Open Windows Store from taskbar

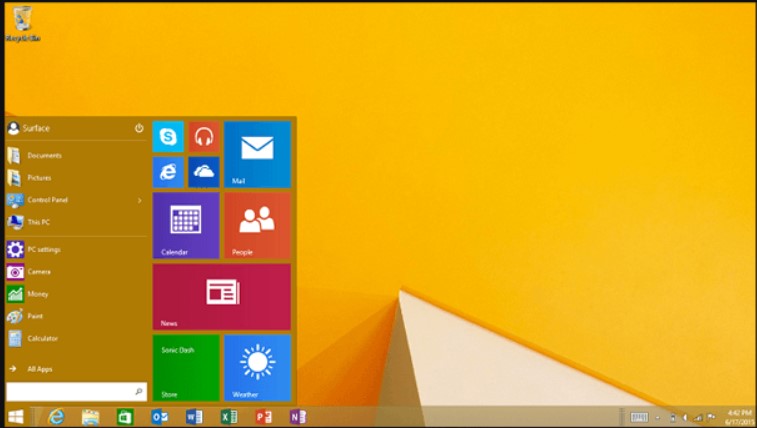[125, 416]
